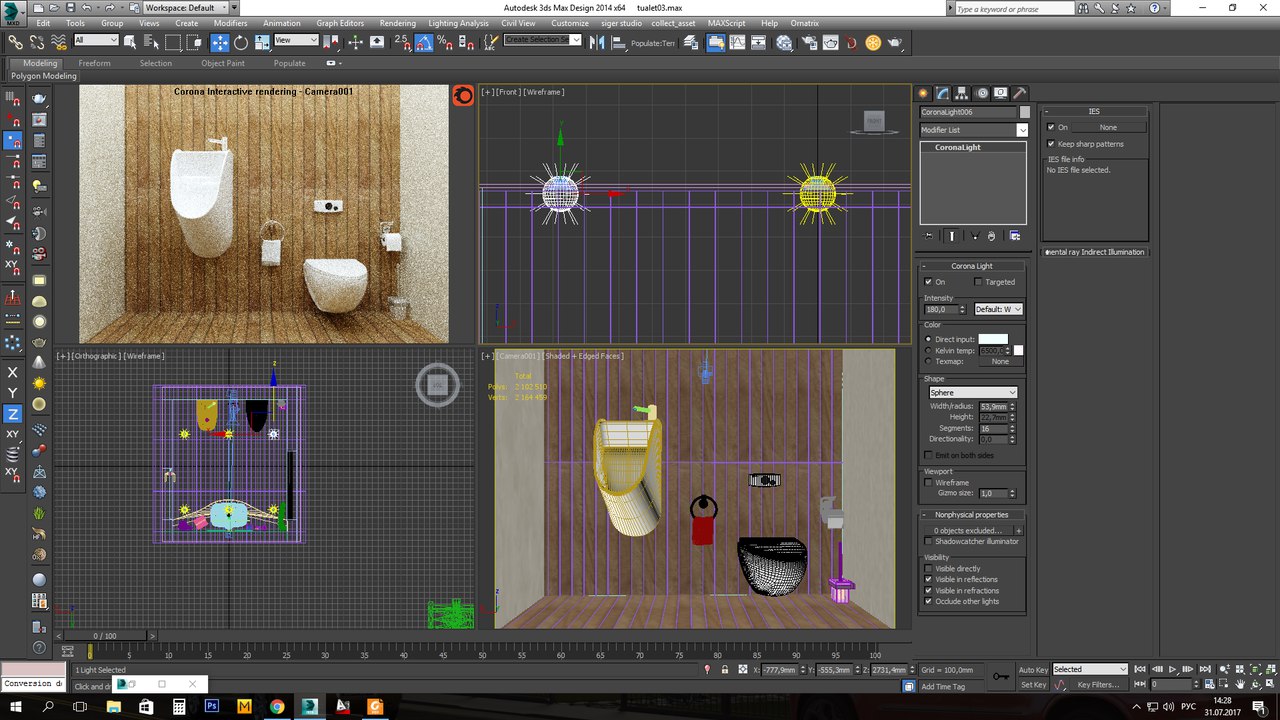Open the Rendering menu
This screenshot has height=720, width=1280.
point(397,23)
